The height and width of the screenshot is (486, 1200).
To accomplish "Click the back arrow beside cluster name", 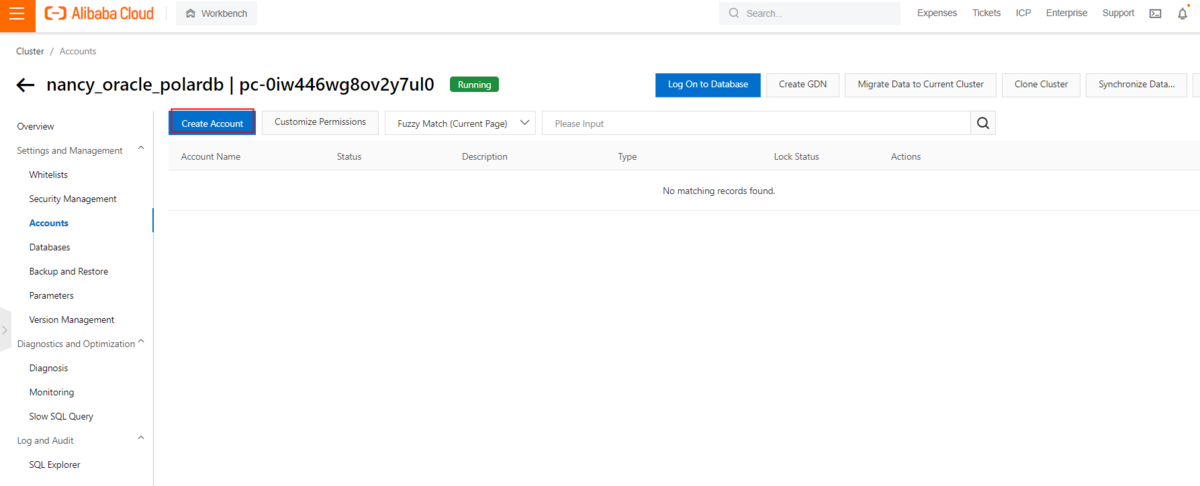I will tap(26, 85).
